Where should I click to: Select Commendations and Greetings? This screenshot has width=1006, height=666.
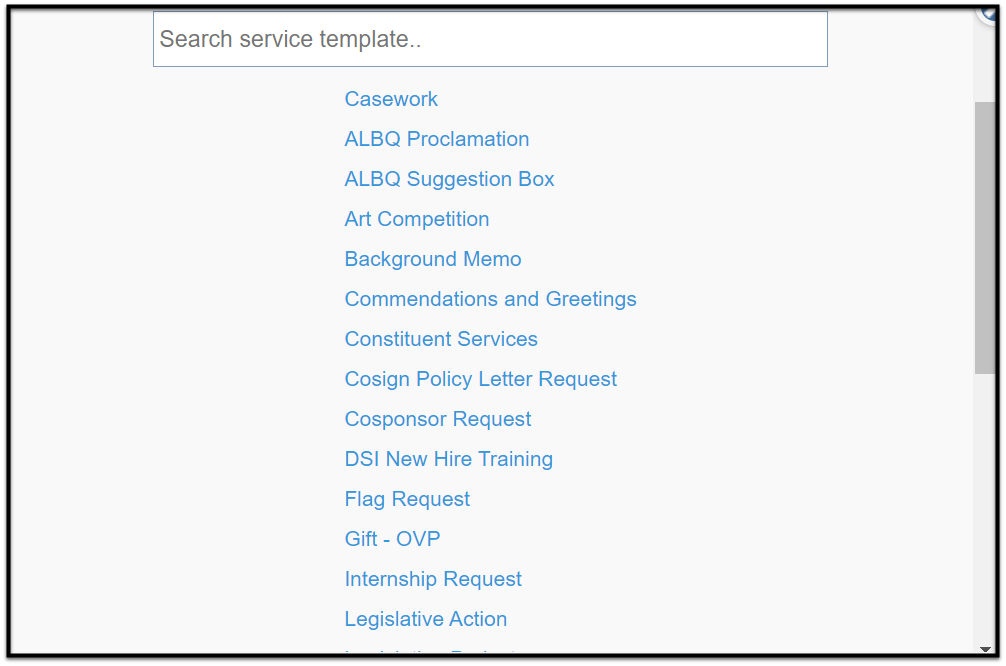pyautogui.click(x=490, y=299)
